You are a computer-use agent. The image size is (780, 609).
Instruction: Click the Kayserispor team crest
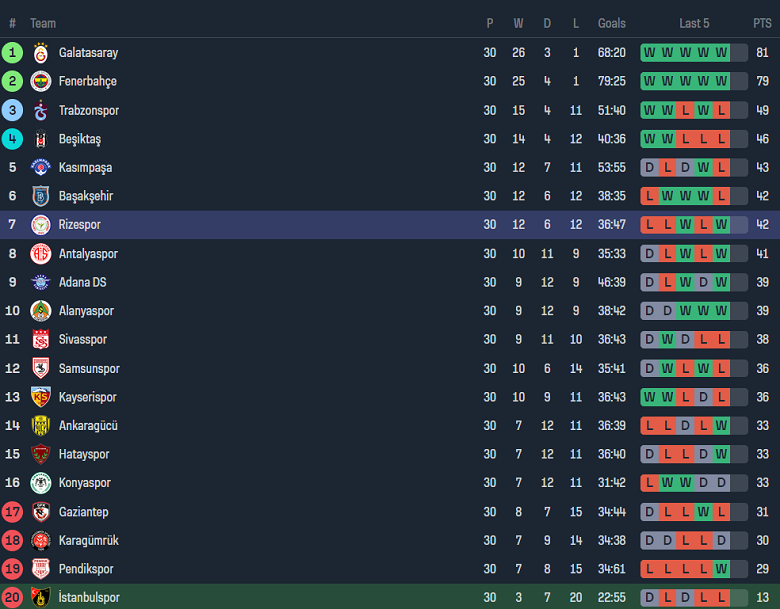(41, 397)
